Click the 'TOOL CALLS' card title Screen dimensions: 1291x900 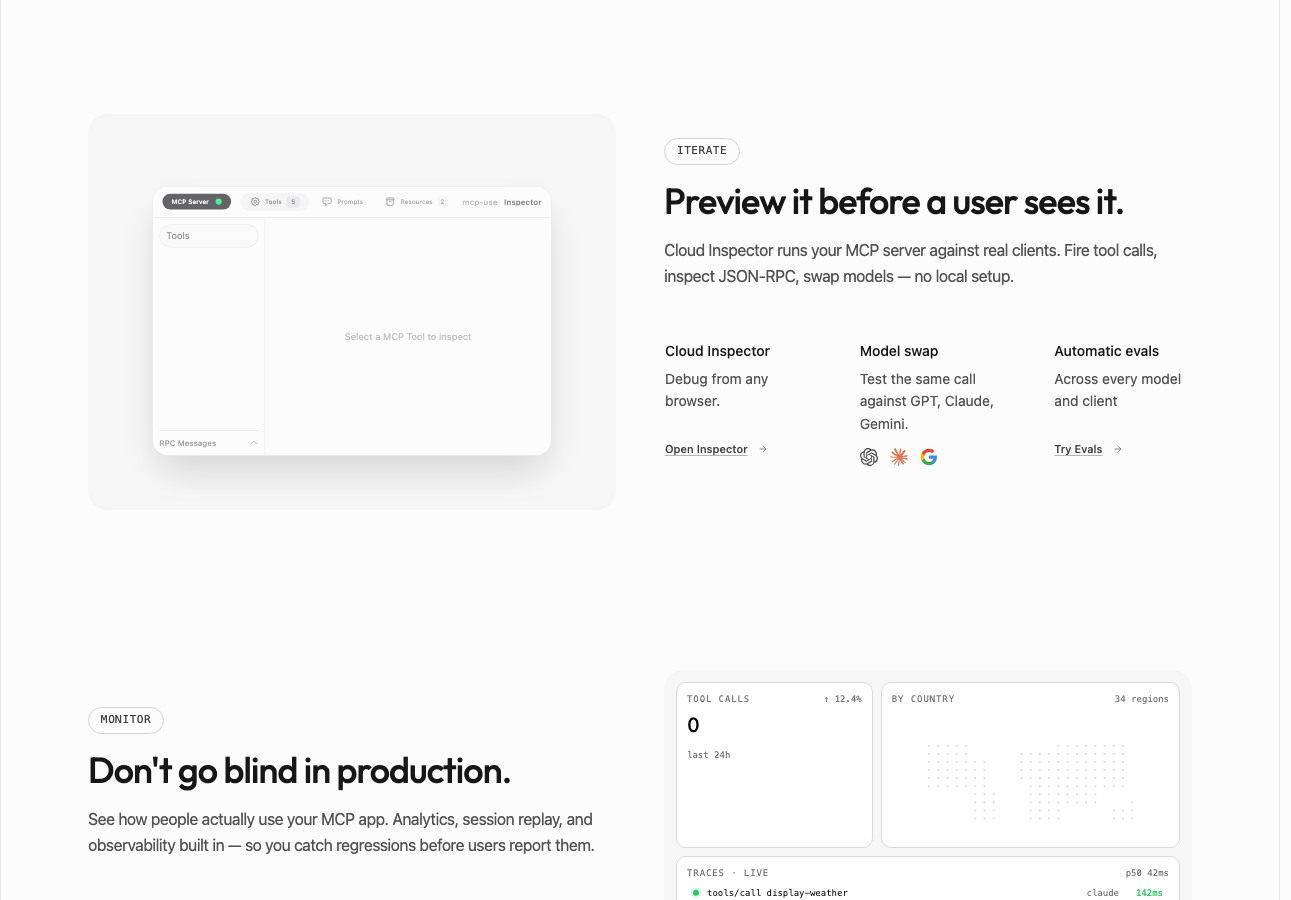pos(718,699)
